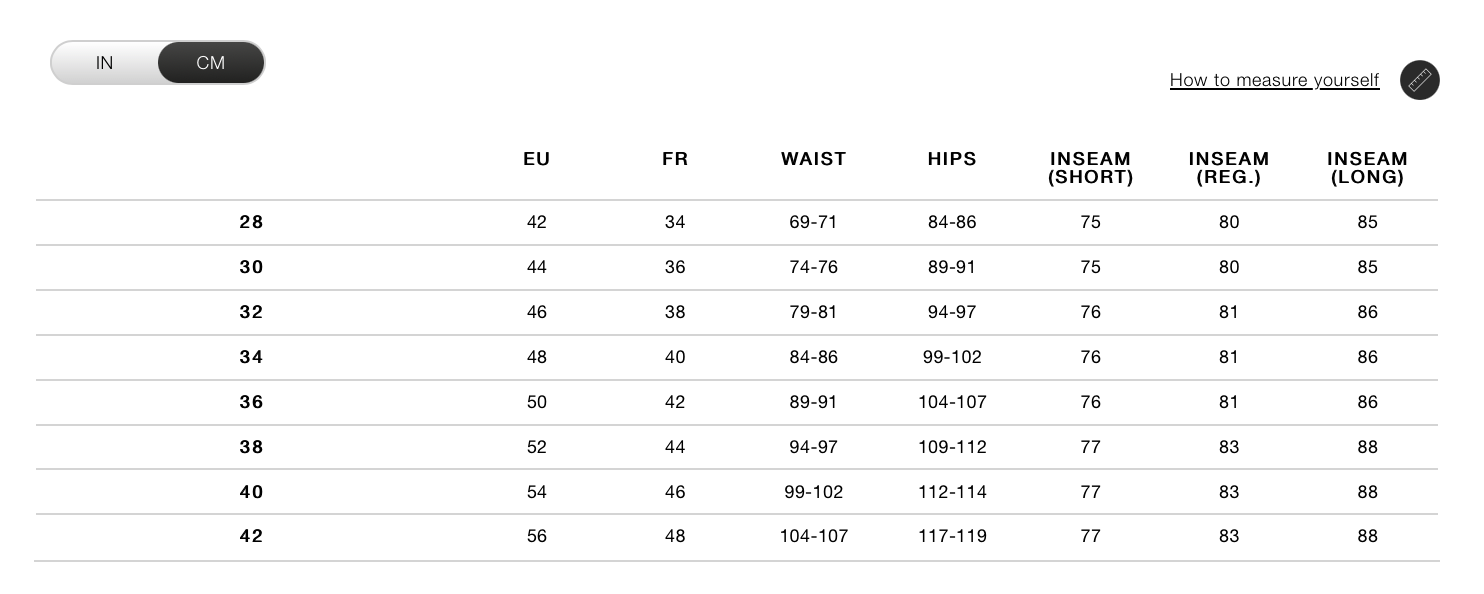Select the CM unit option
Screen dimensions: 1484x594
[x=211, y=63]
